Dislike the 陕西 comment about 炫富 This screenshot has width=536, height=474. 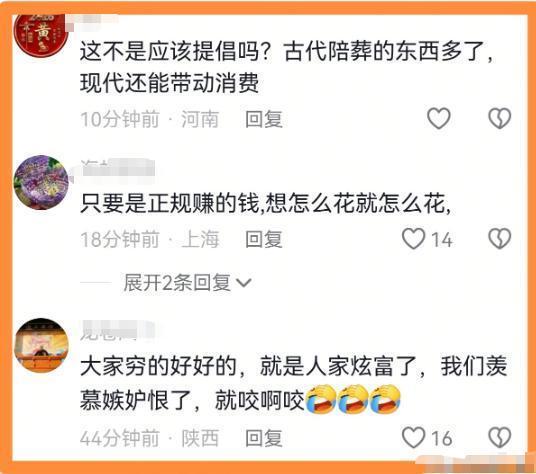point(499,437)
